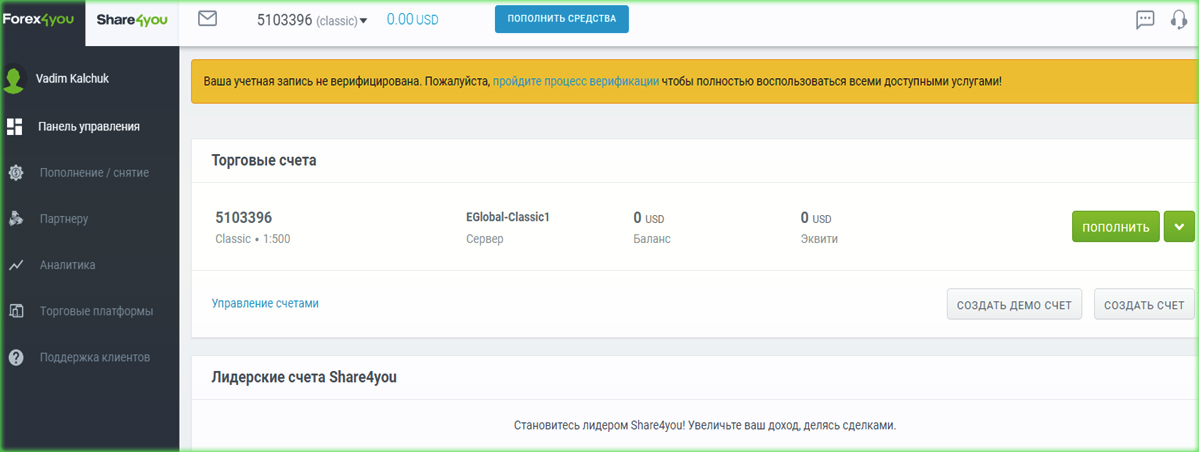Click the Пополнение / снятие gear icon
Viewport: 1199px width, 452px height.
(15, 173)
